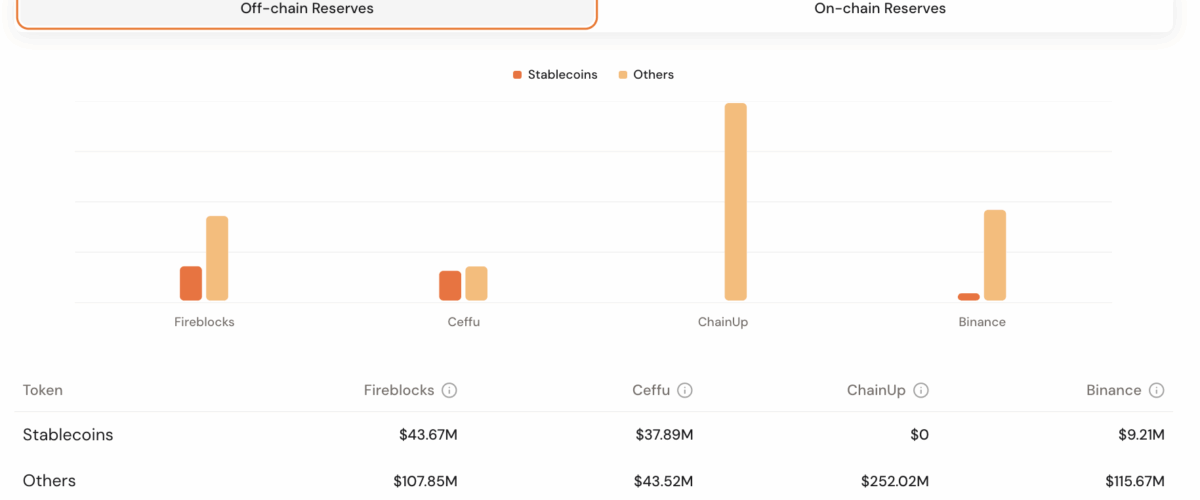Select the Others table row label
The image size is (1200, 500).
49,481
